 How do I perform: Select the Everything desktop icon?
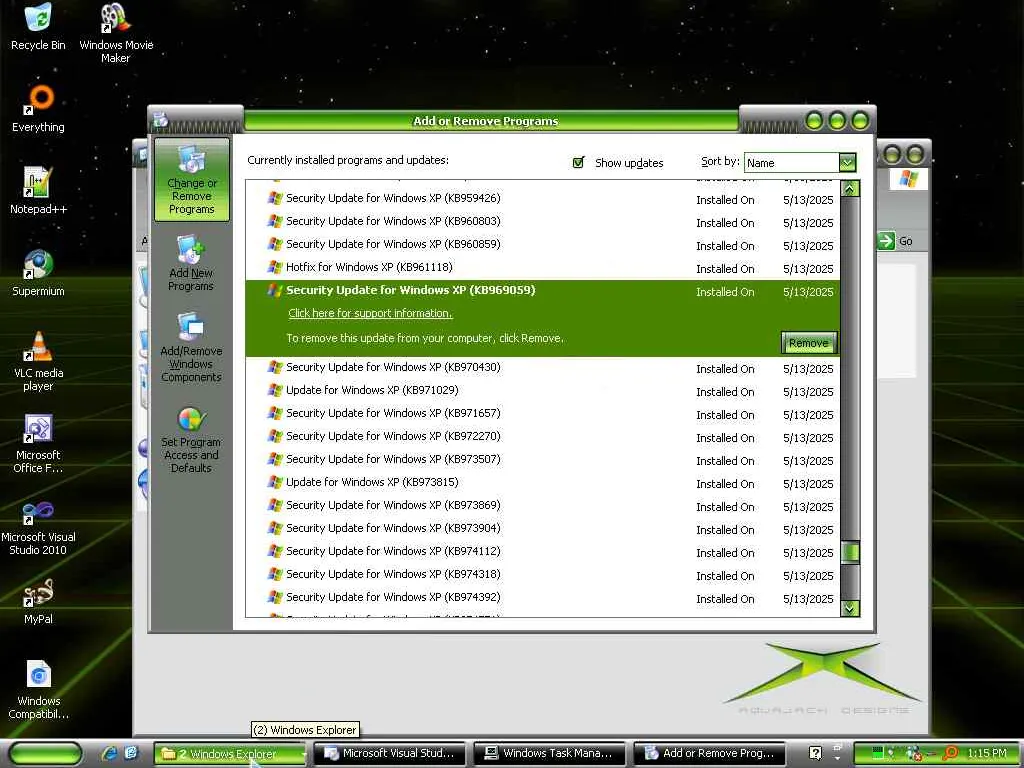(38, 109)
